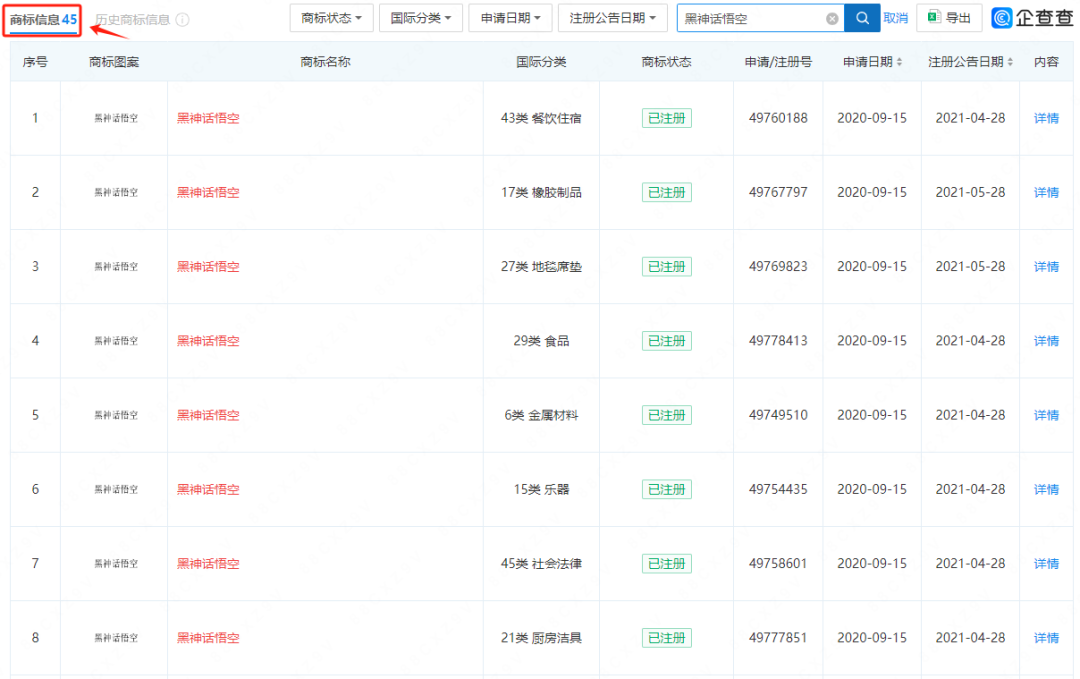Click the blue search magnifier icon
This screenshot has height=679, width=1080.
coord(862,18)
